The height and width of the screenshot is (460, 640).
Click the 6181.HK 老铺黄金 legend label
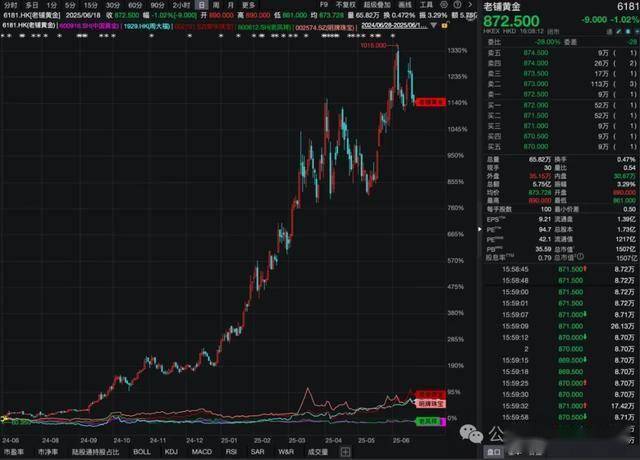[29, 26]
